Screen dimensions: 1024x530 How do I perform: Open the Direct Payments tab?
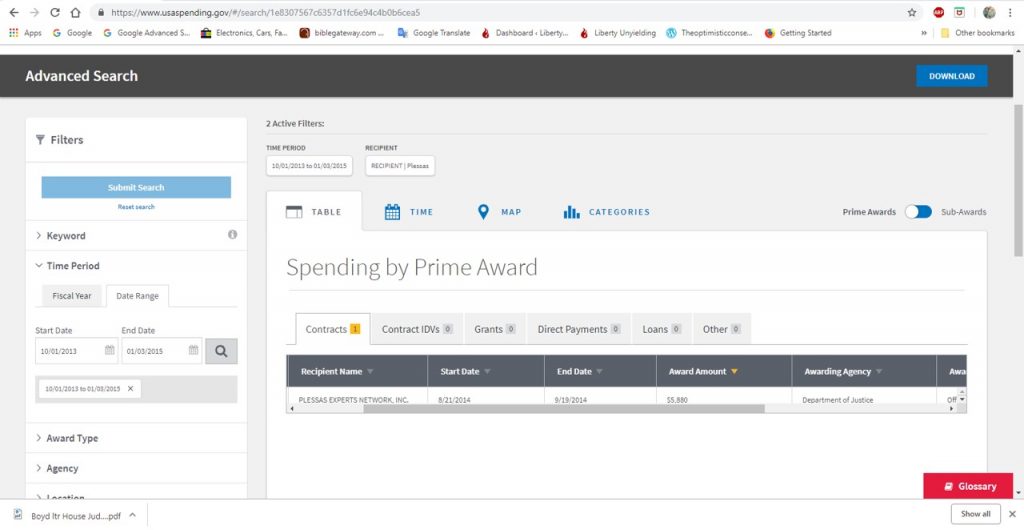tap(579, 329)
